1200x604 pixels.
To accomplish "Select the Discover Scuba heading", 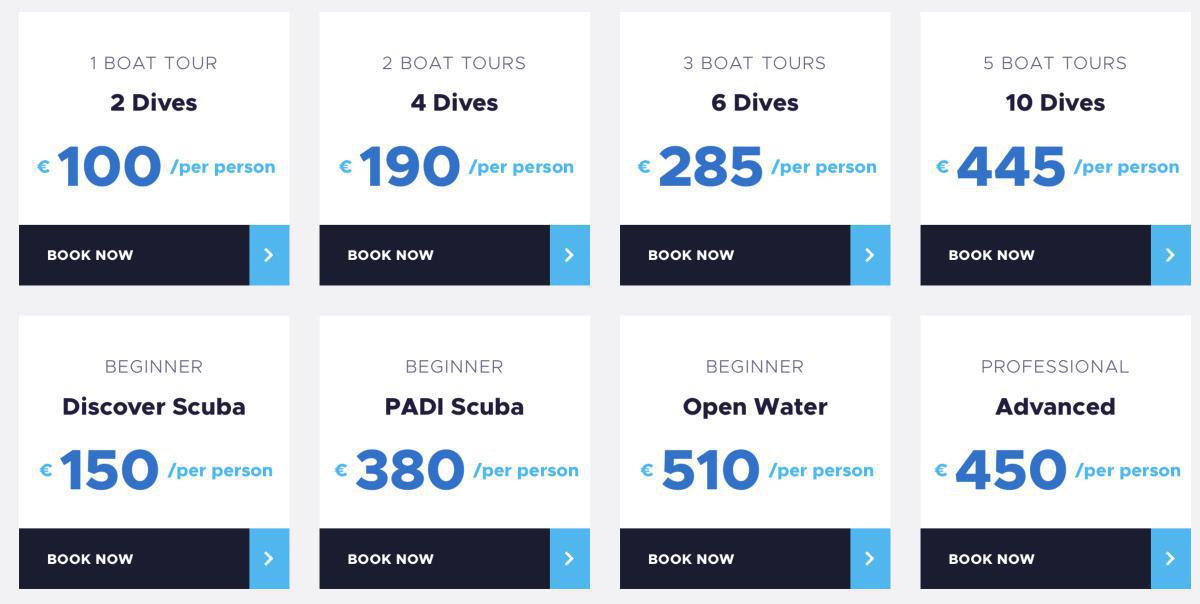I will tap(153, 407).
